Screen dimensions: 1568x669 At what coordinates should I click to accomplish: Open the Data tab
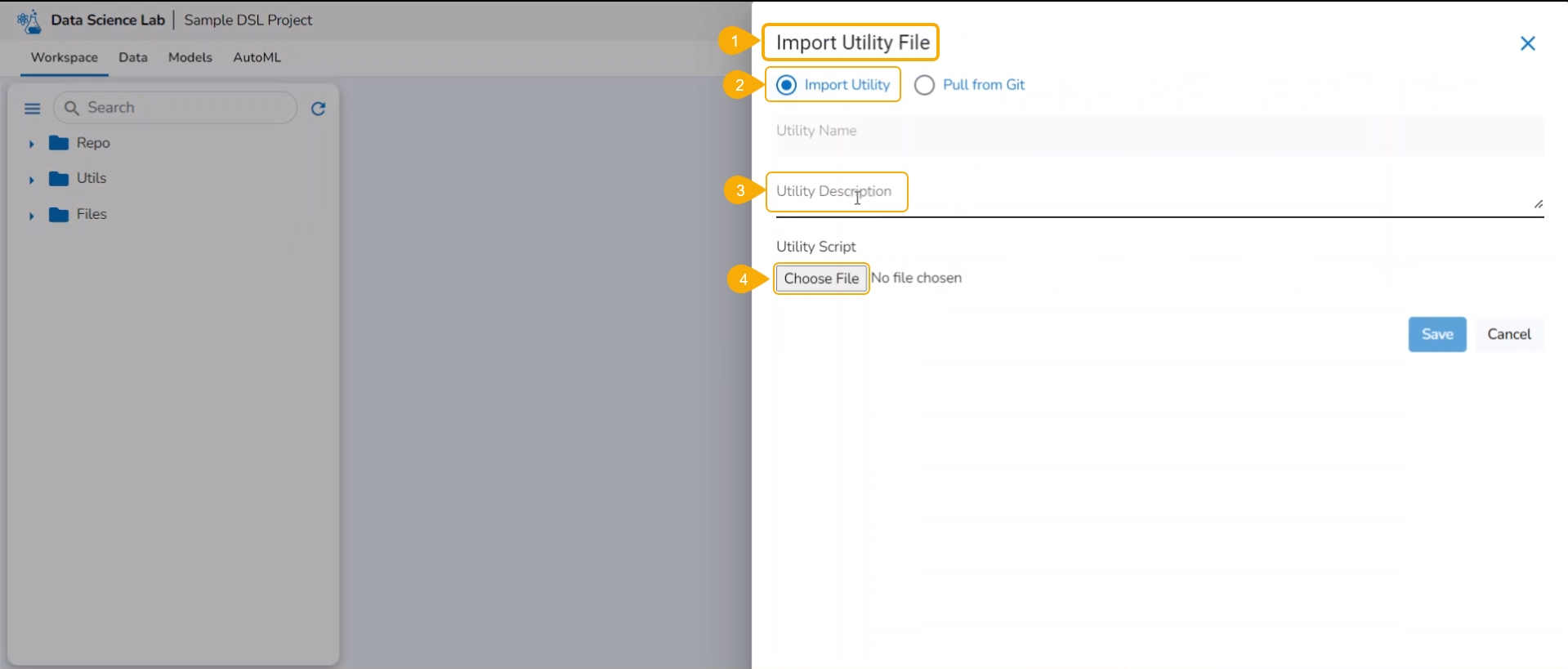[x=133, y=57]
